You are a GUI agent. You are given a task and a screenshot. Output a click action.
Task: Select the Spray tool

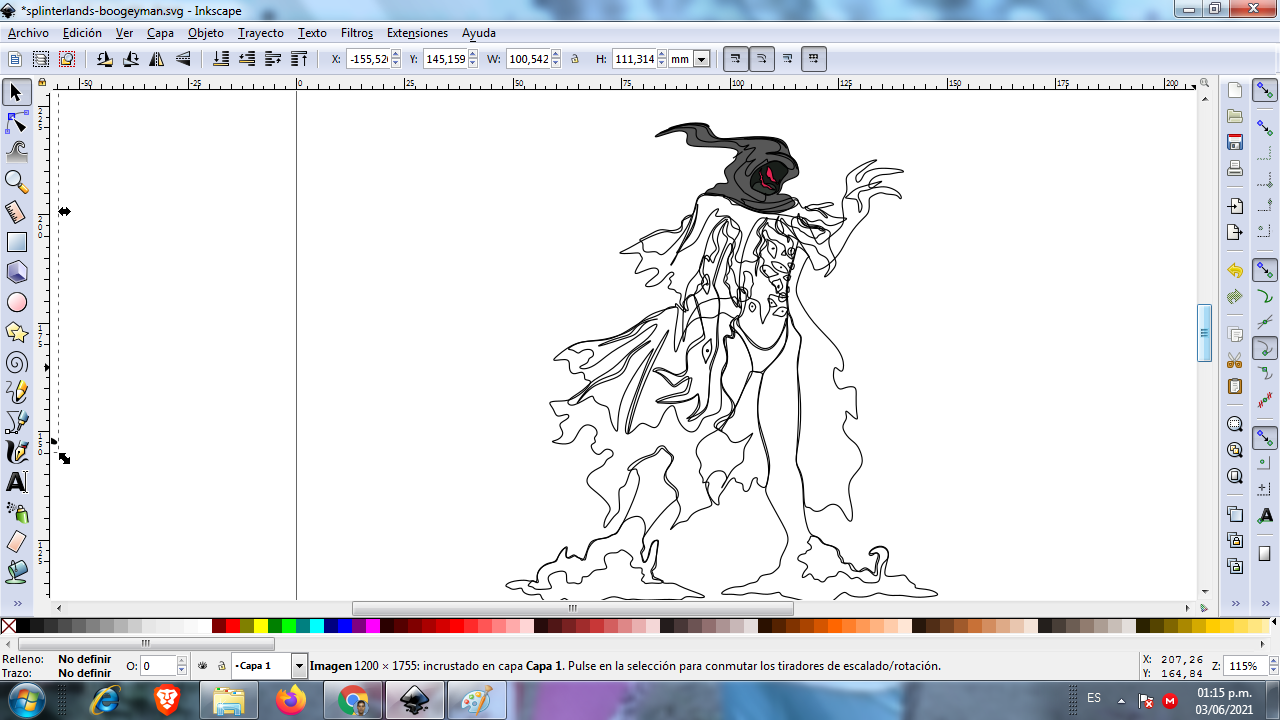(16, 512)
